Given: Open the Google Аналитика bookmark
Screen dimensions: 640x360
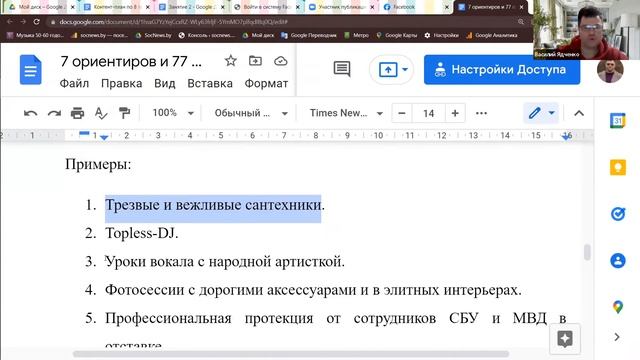Looking at the screenshot, I should click(x=492, y=36).
